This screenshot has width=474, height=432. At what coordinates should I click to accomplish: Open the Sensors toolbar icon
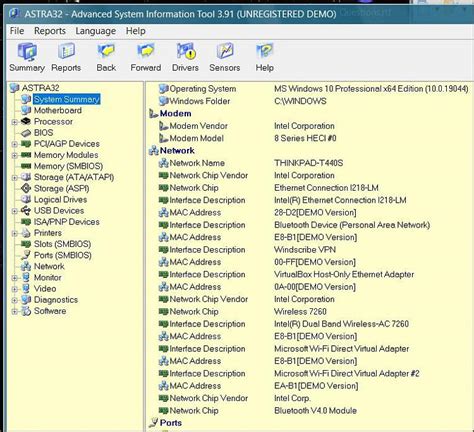[225, 57]
